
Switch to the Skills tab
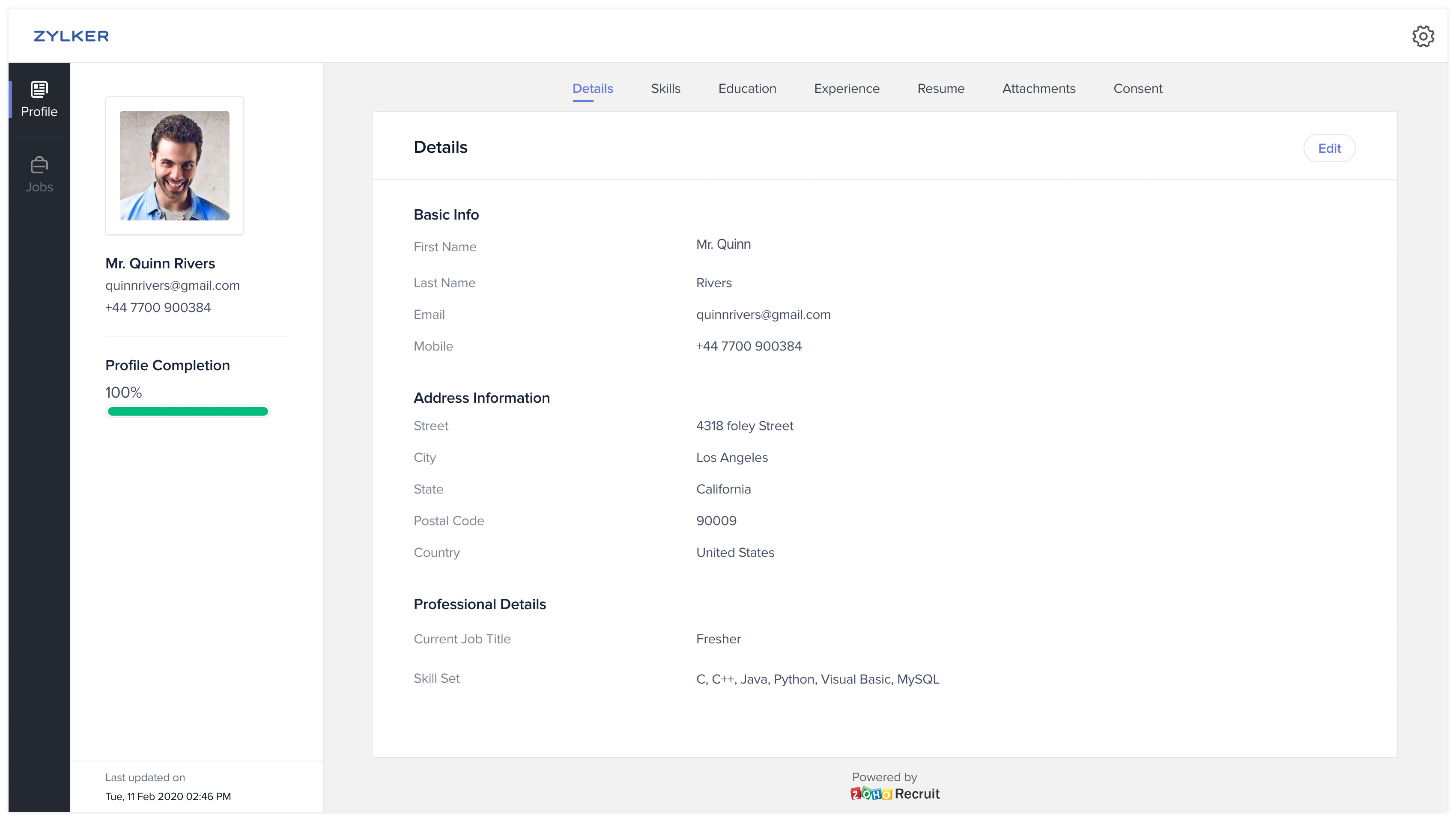(665, 89)
